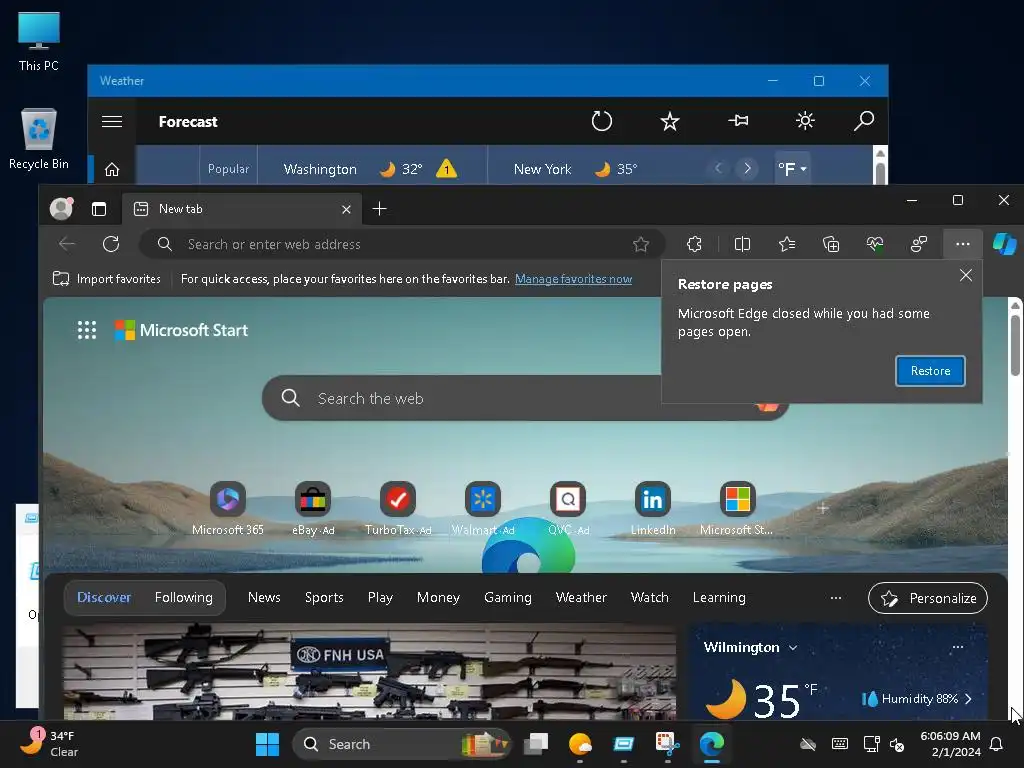Open the Money category
Viewport: 1024px width, 768px height.
click(x=438, y=598)
